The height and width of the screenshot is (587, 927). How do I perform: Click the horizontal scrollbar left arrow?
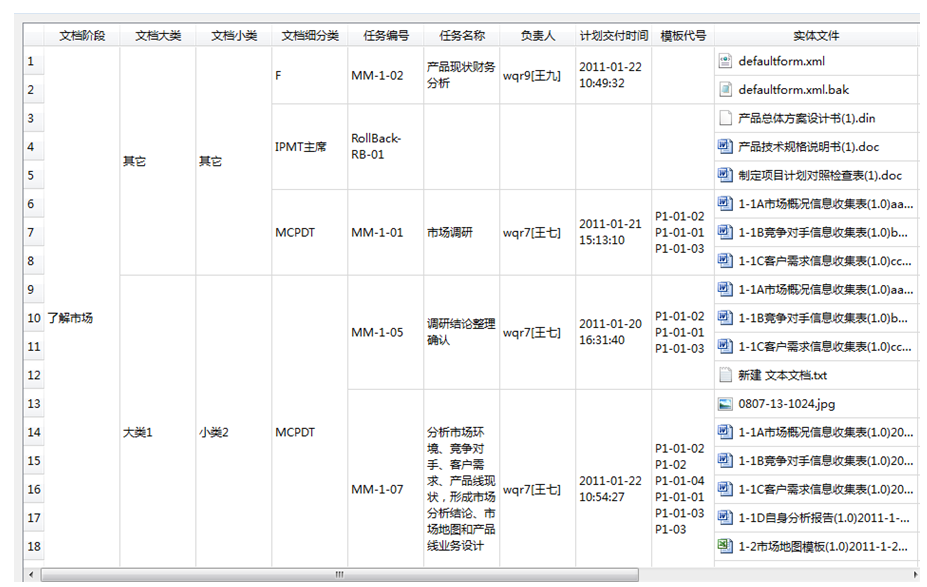32,575
